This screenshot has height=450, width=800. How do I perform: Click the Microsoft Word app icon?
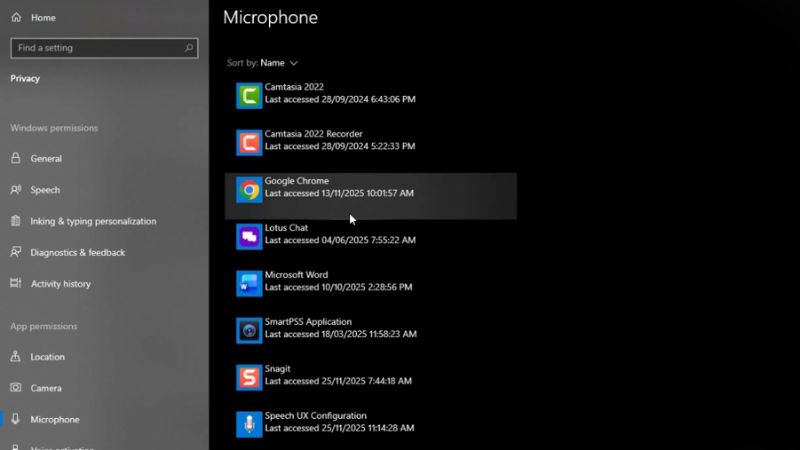tap(249, 284)
